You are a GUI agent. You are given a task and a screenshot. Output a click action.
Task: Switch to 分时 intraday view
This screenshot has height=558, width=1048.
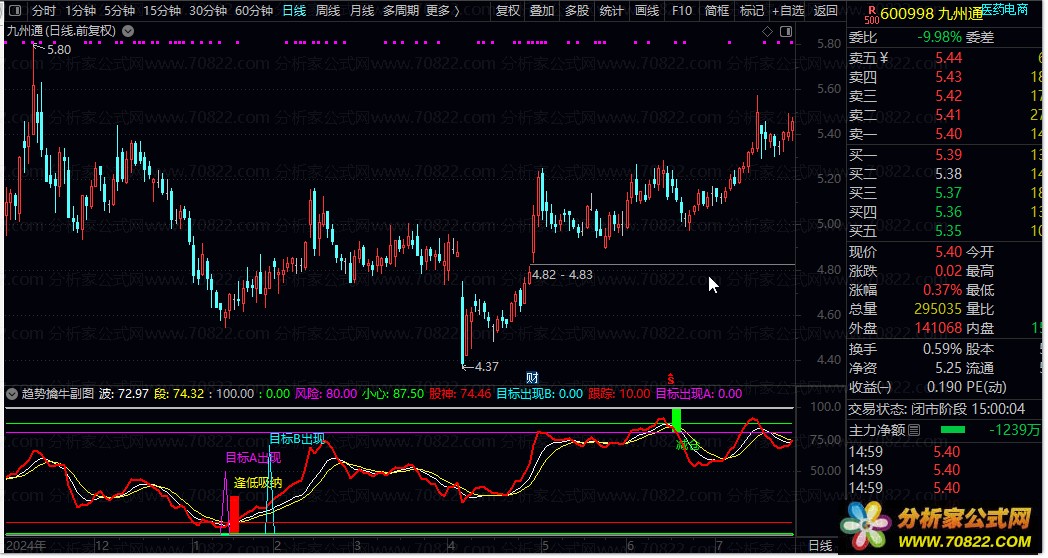[44, 11]
